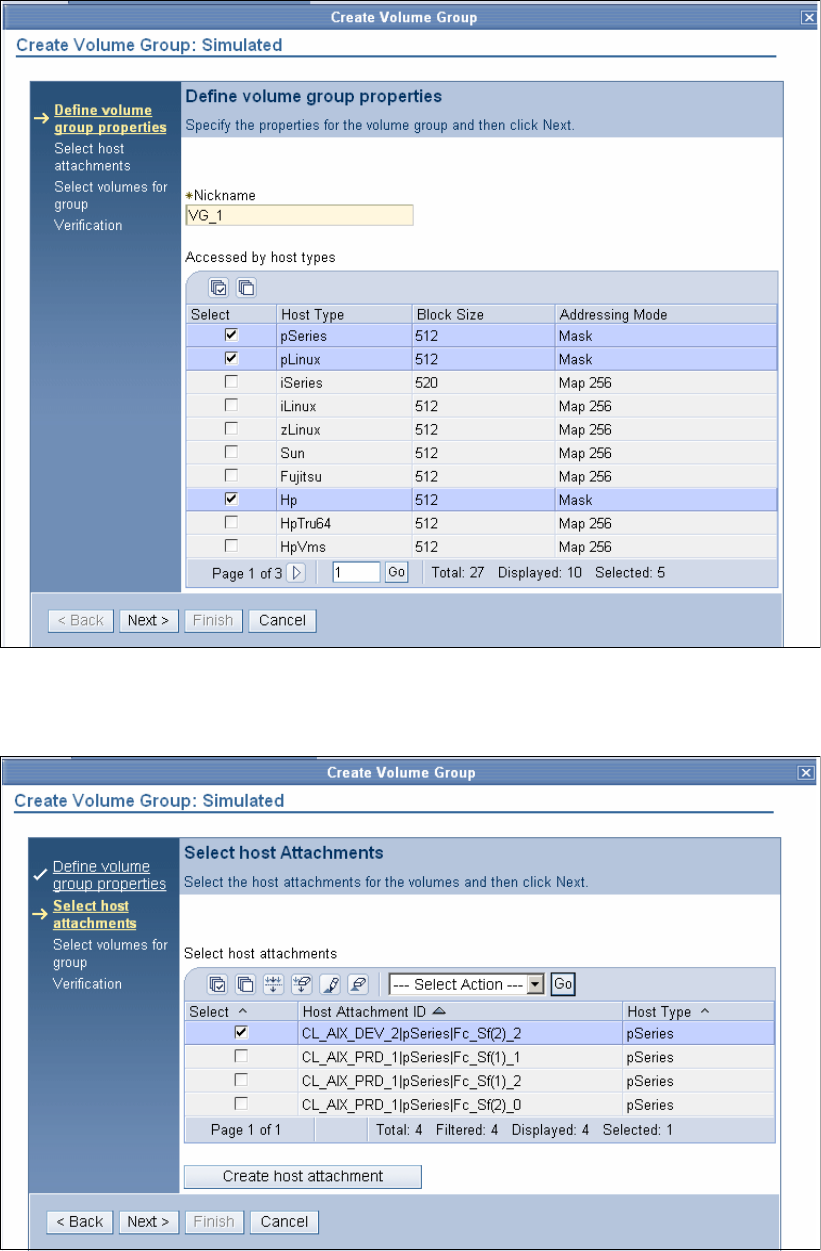Show filter row in host attachments table

273,984
